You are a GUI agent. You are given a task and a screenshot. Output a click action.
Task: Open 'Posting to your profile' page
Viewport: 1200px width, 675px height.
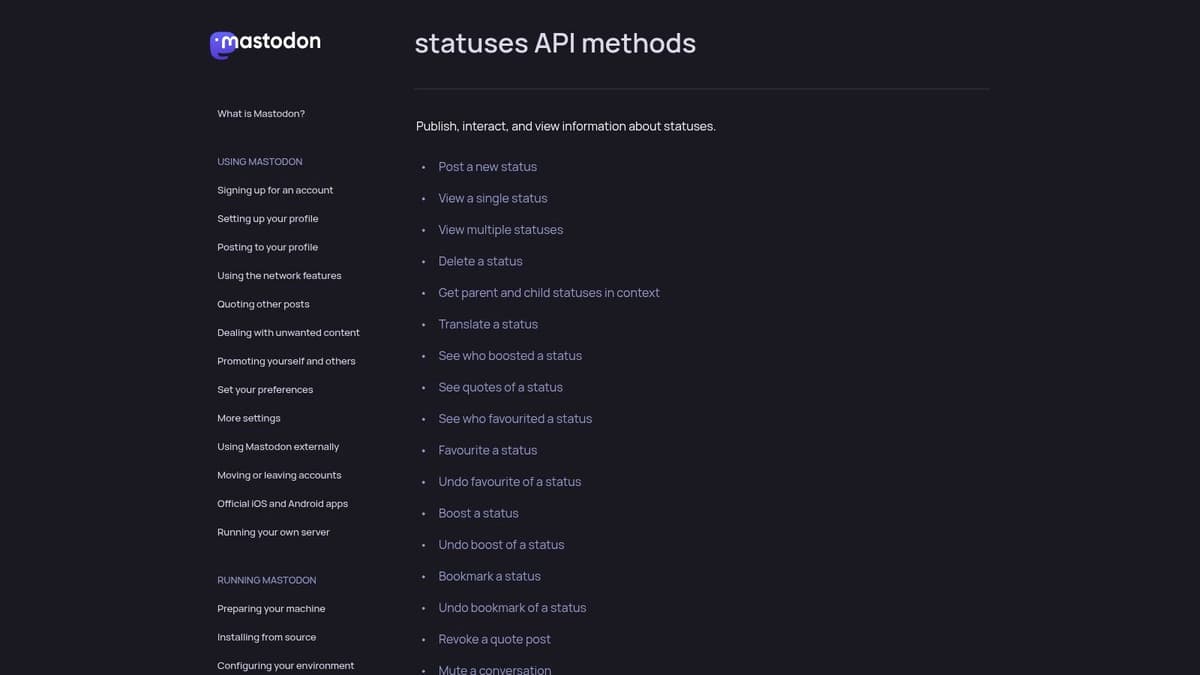click(268, 247)
